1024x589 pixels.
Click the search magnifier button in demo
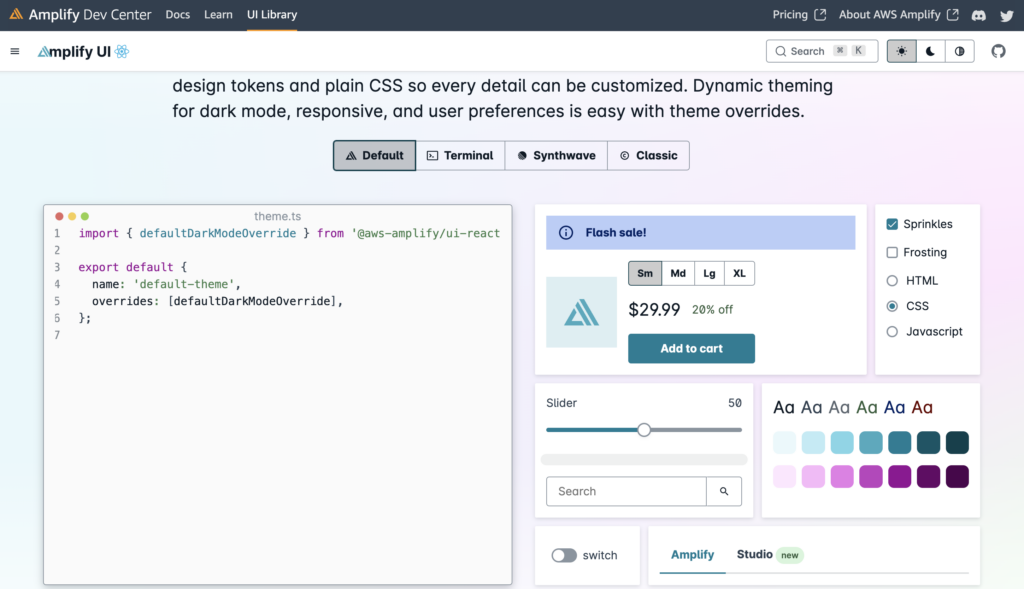tap(724, 491)
